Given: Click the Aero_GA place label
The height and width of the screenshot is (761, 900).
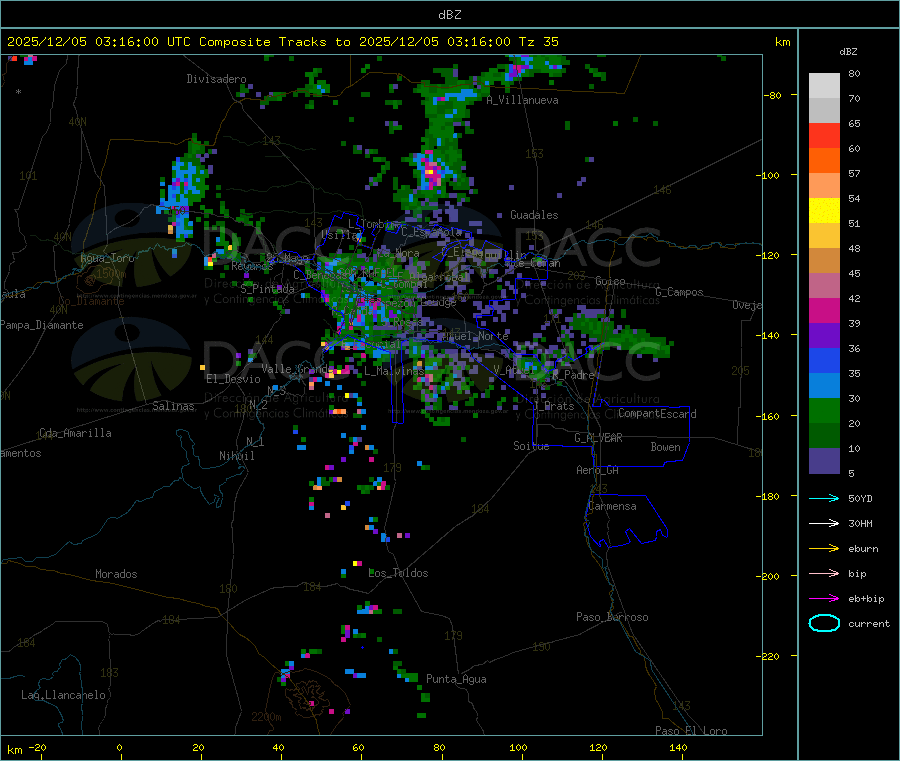Looking at the screenshot, I should pos(598,470).
